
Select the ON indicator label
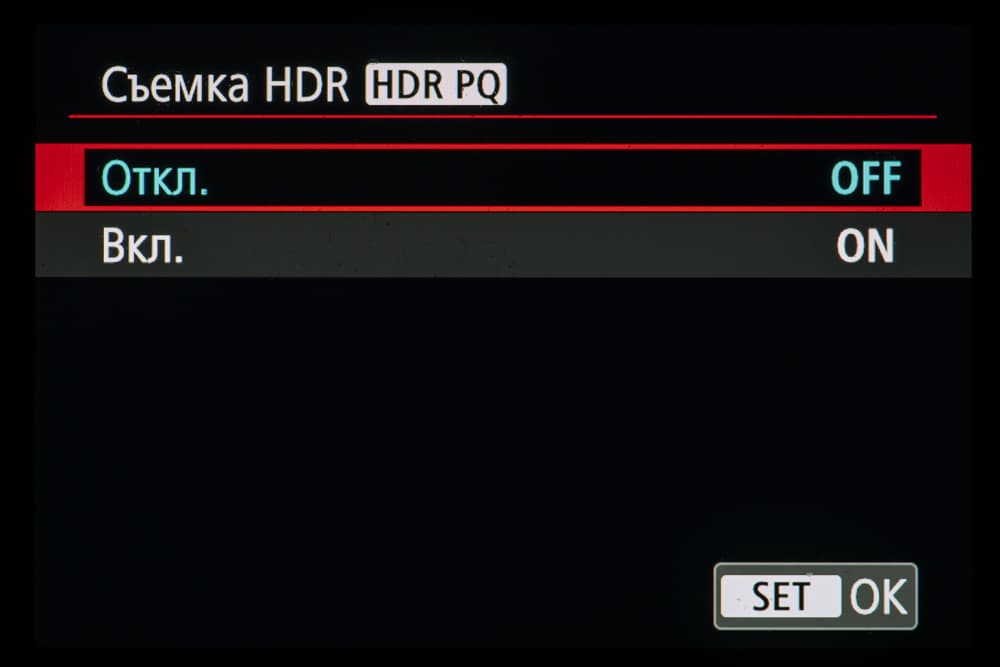pos(865,246)
